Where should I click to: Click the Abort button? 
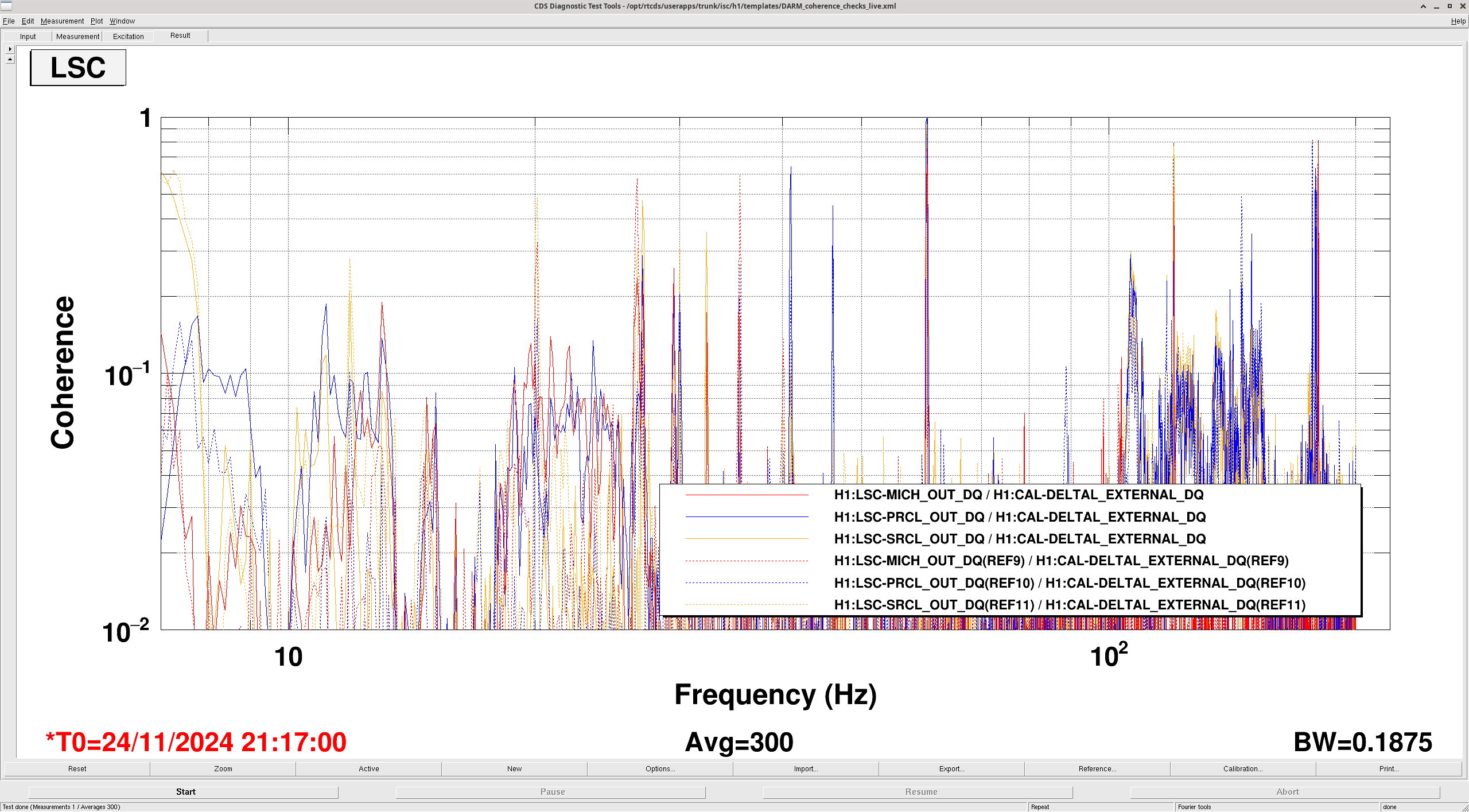click(1285, 792)
